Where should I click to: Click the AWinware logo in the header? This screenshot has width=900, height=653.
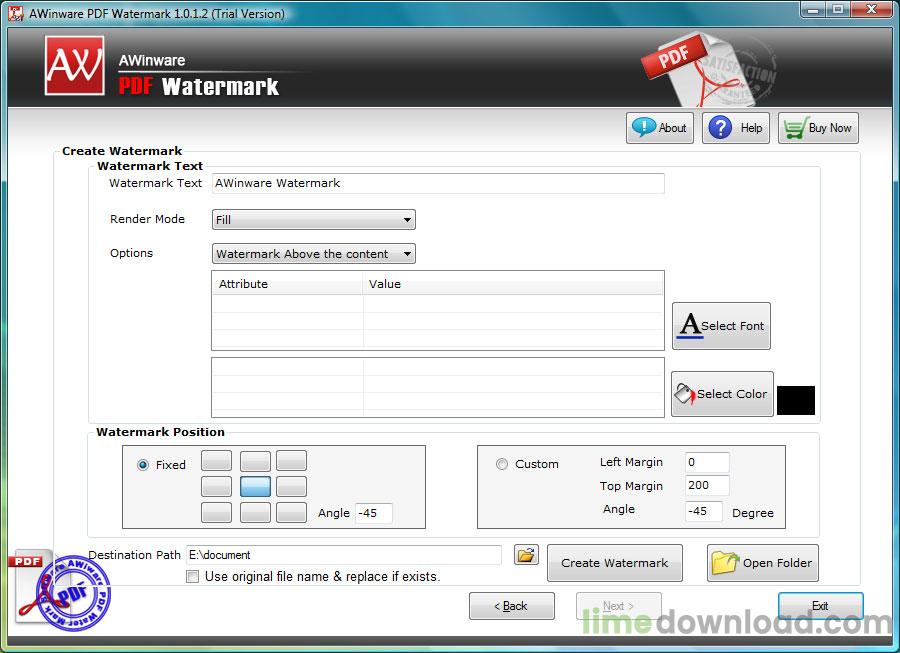[75, 65]
